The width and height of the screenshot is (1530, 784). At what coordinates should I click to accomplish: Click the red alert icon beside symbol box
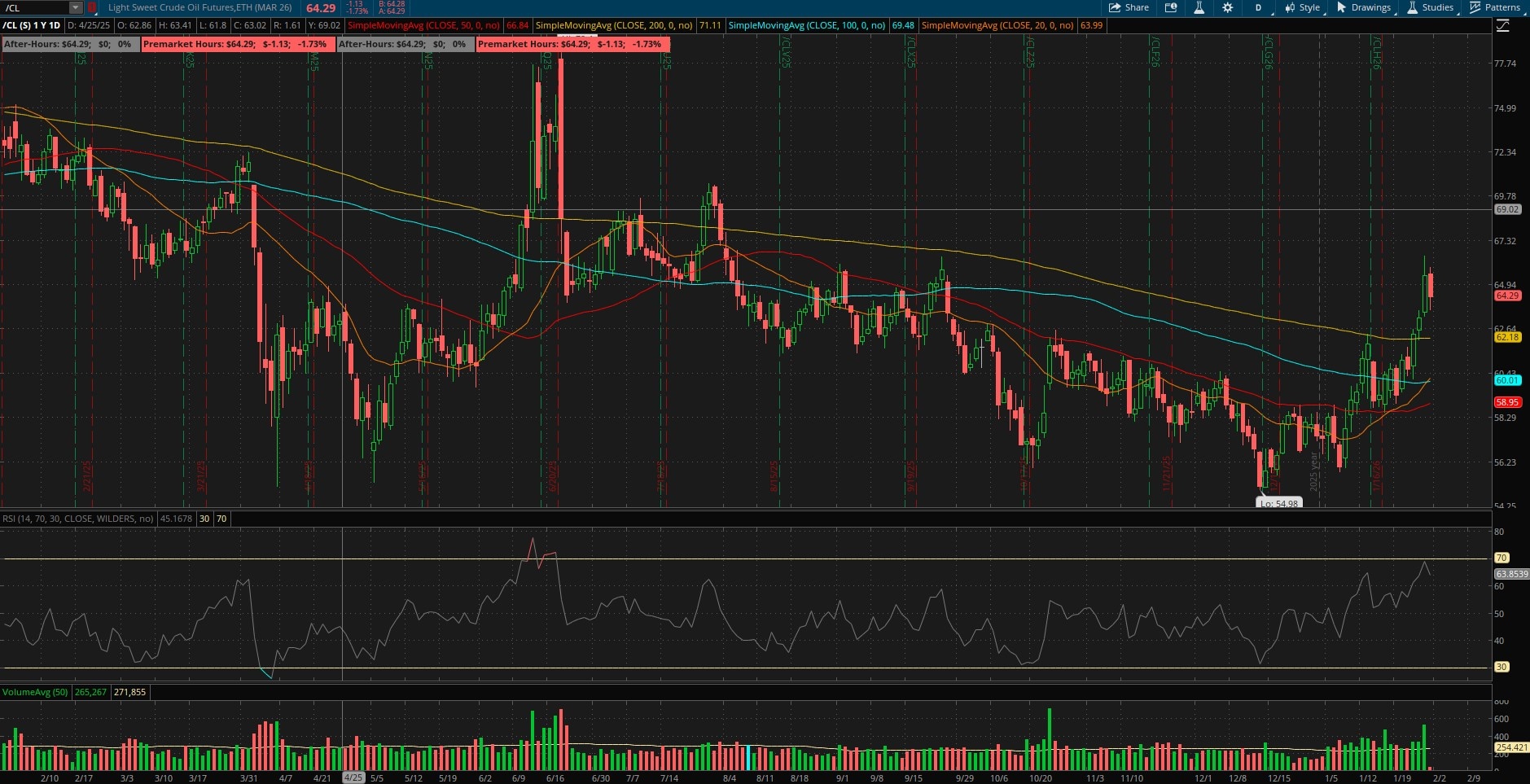coord(92,7)
